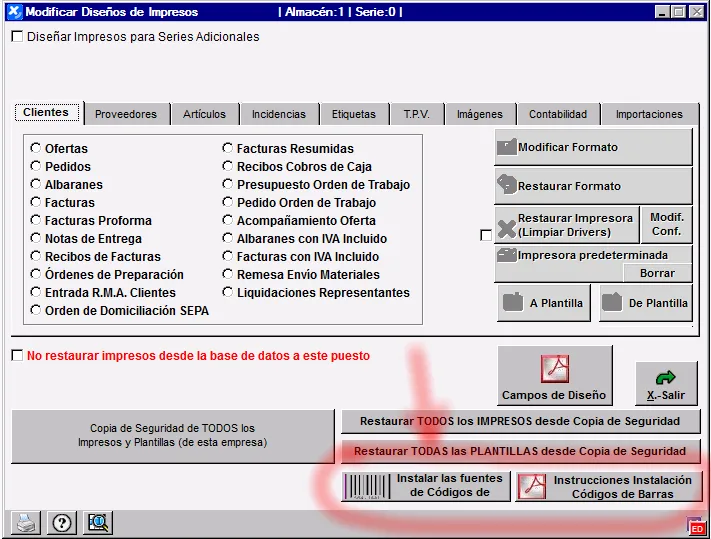This screenshot has height=539, width=711.
Task: Check No restaurar impresos desde la base de datos
Action: tap(17, 355)
